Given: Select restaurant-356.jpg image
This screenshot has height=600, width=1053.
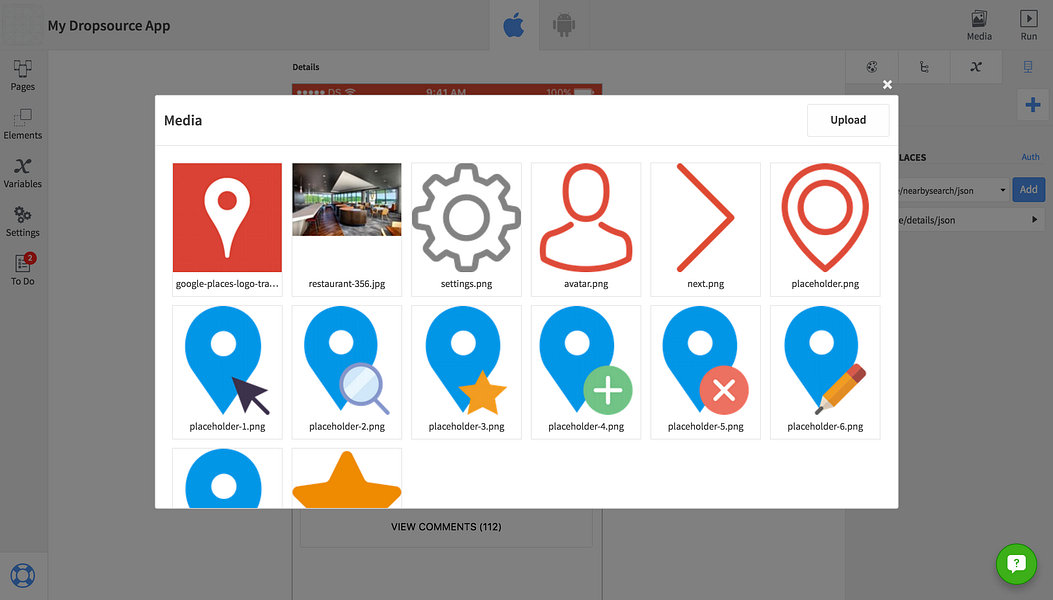Looking at the screenshot, I should click(347, 229).
